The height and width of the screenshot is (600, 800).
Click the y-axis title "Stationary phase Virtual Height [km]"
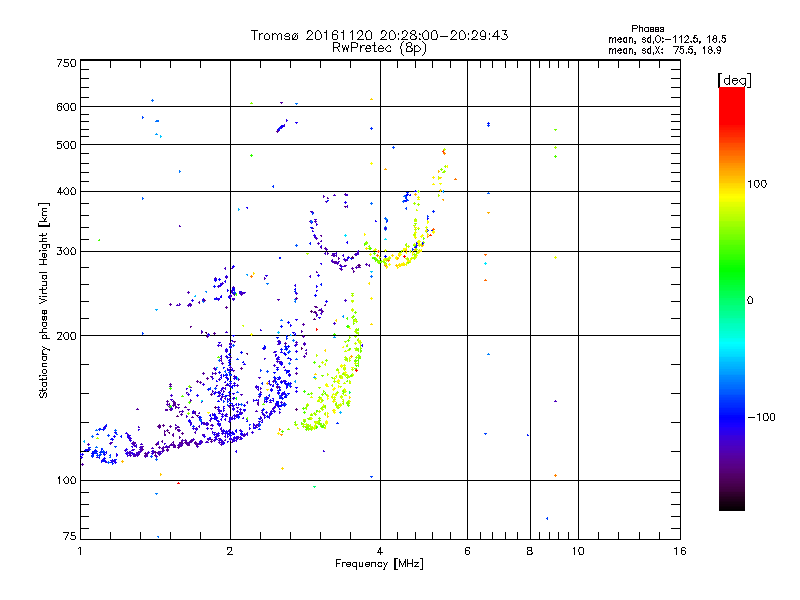pos(43,300)
